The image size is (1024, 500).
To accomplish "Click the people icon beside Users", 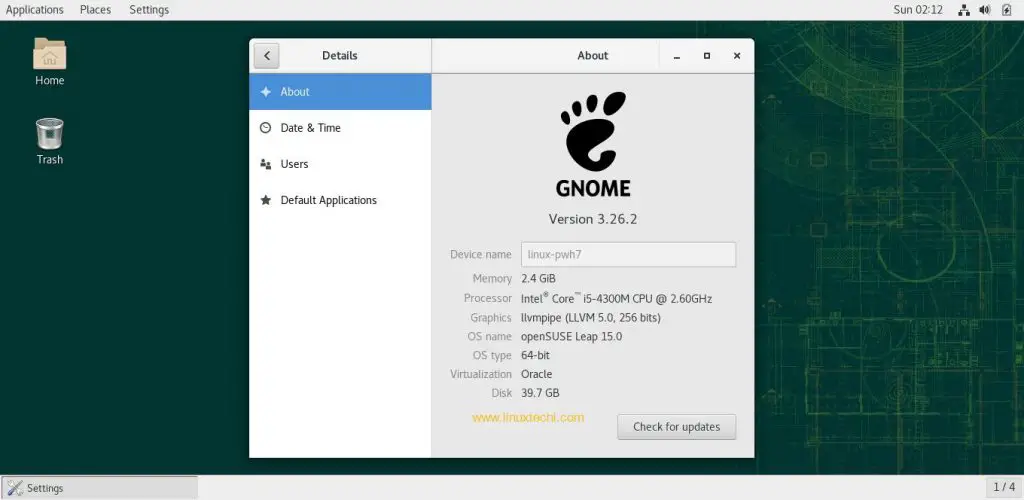I will click(x=265, y=164).
